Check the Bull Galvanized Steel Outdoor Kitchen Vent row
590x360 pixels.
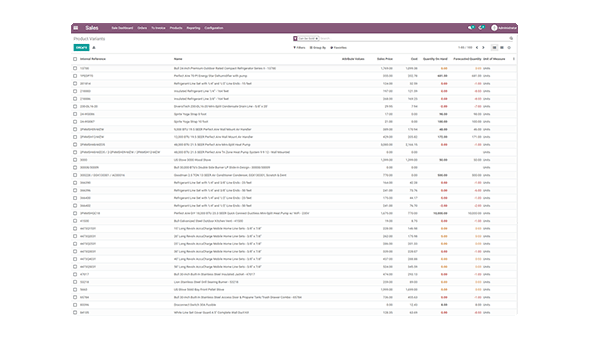coord(75,221)
